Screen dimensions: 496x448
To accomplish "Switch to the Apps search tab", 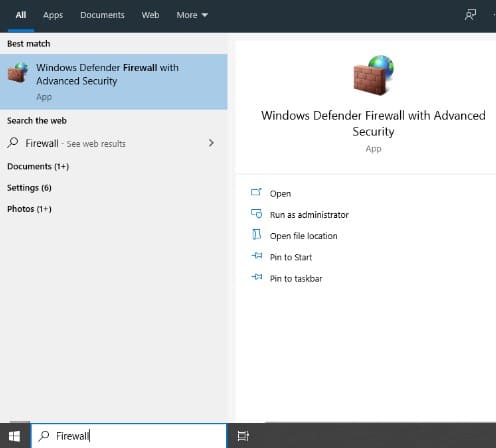I will point(53,15).
